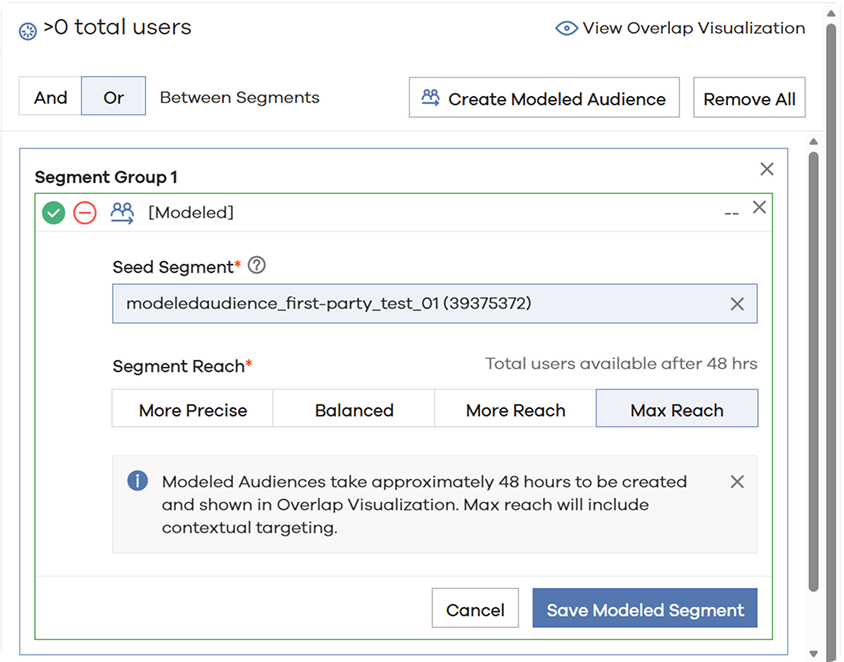
Task: Click the green checkmark on the modeled segment
Action: pyautogui.click(x=54, y=212)
